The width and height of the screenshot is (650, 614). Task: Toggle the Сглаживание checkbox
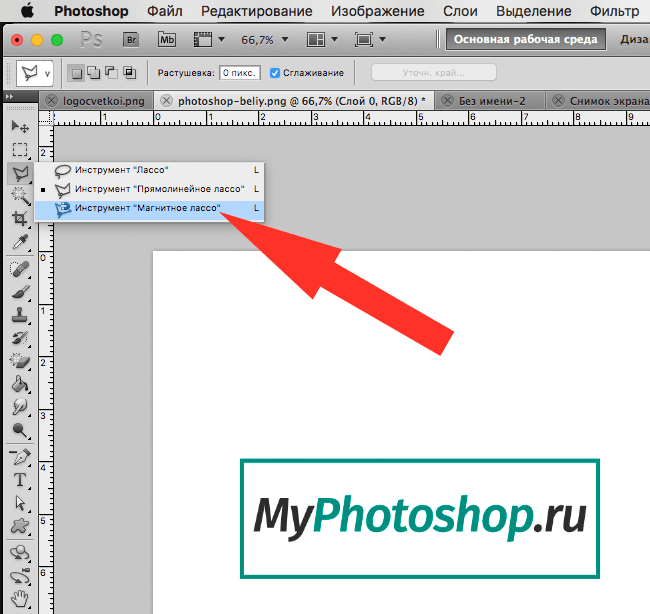pos(275,73)
